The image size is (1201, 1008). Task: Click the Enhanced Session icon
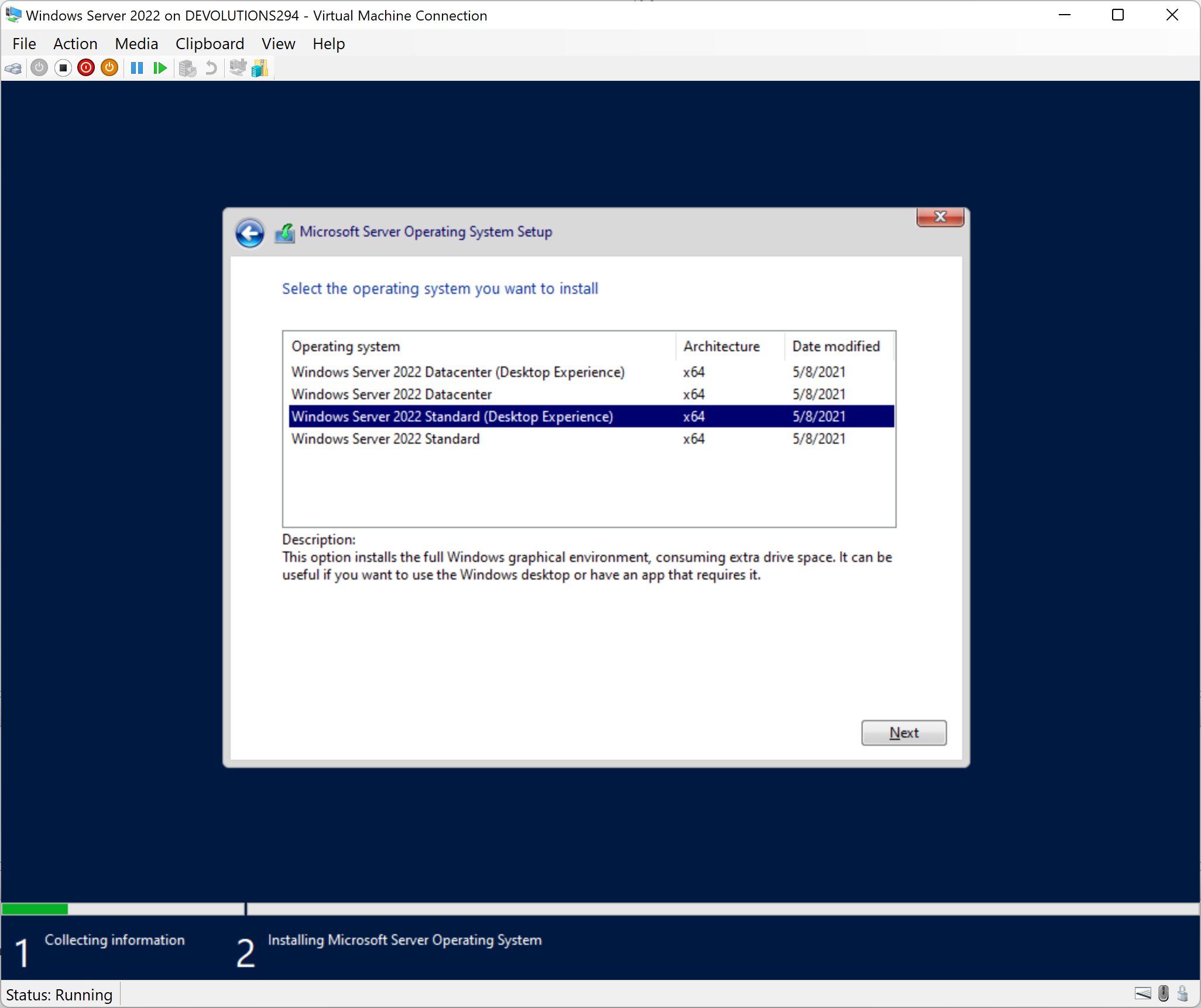pos(237,68)
